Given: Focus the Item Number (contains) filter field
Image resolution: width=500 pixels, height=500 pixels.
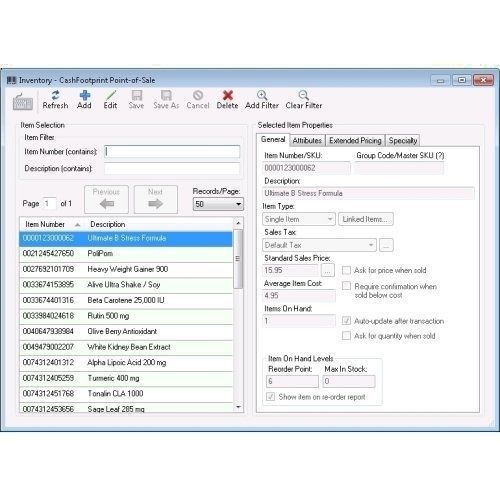Looking at the screenshot, I should pos(172,152).
